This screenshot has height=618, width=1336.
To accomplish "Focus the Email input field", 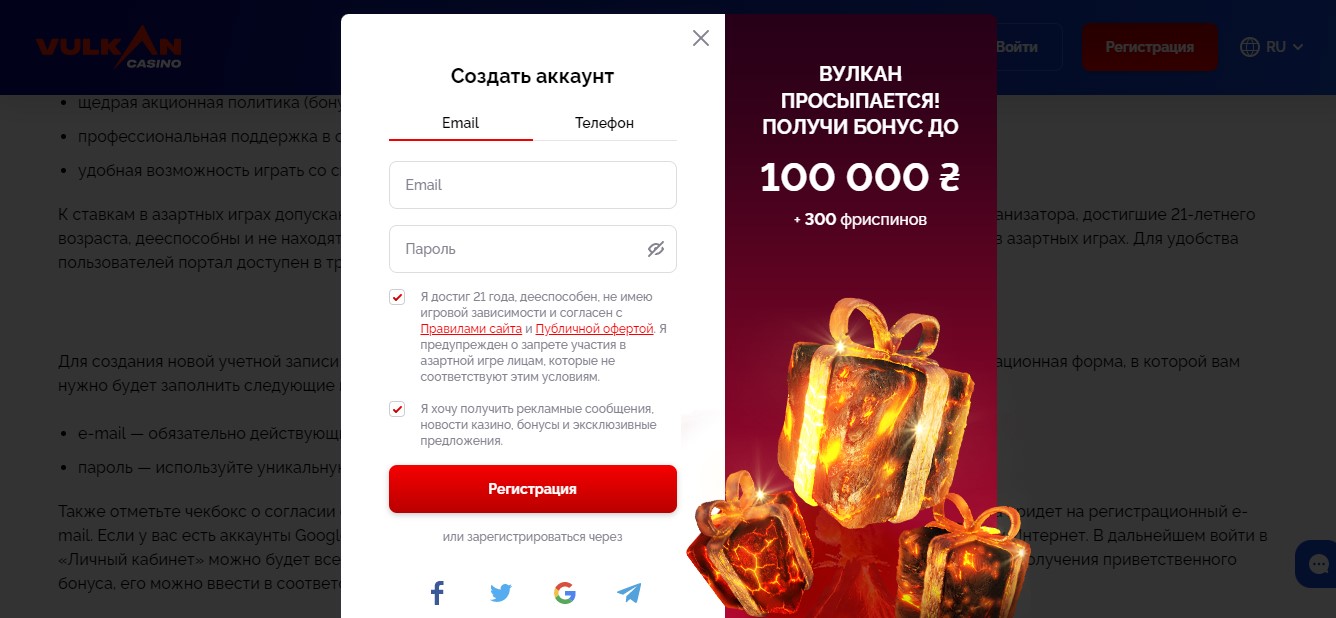I will click(x=533, y=185).
